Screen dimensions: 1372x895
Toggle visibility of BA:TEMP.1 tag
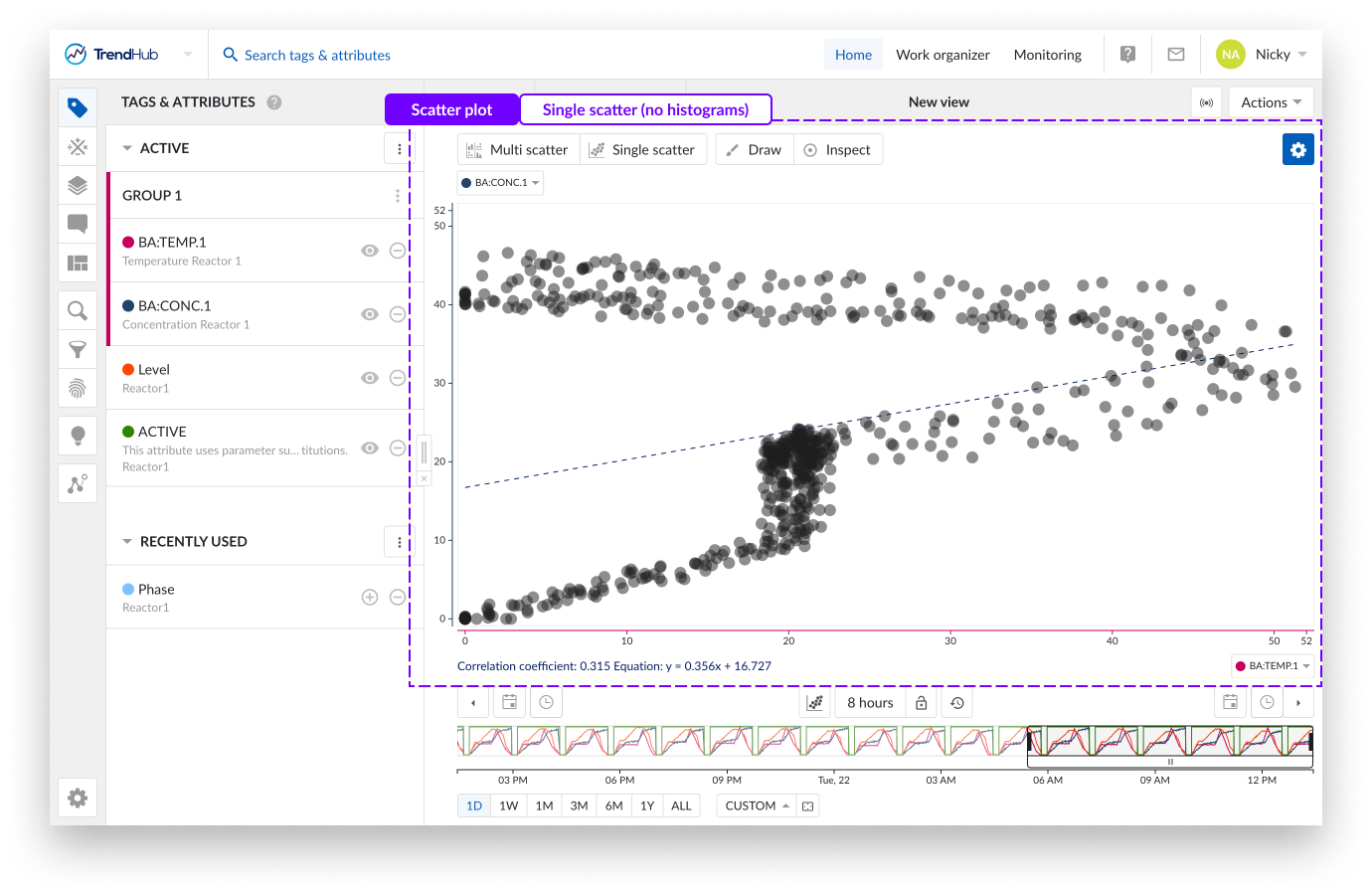point(370,251)
